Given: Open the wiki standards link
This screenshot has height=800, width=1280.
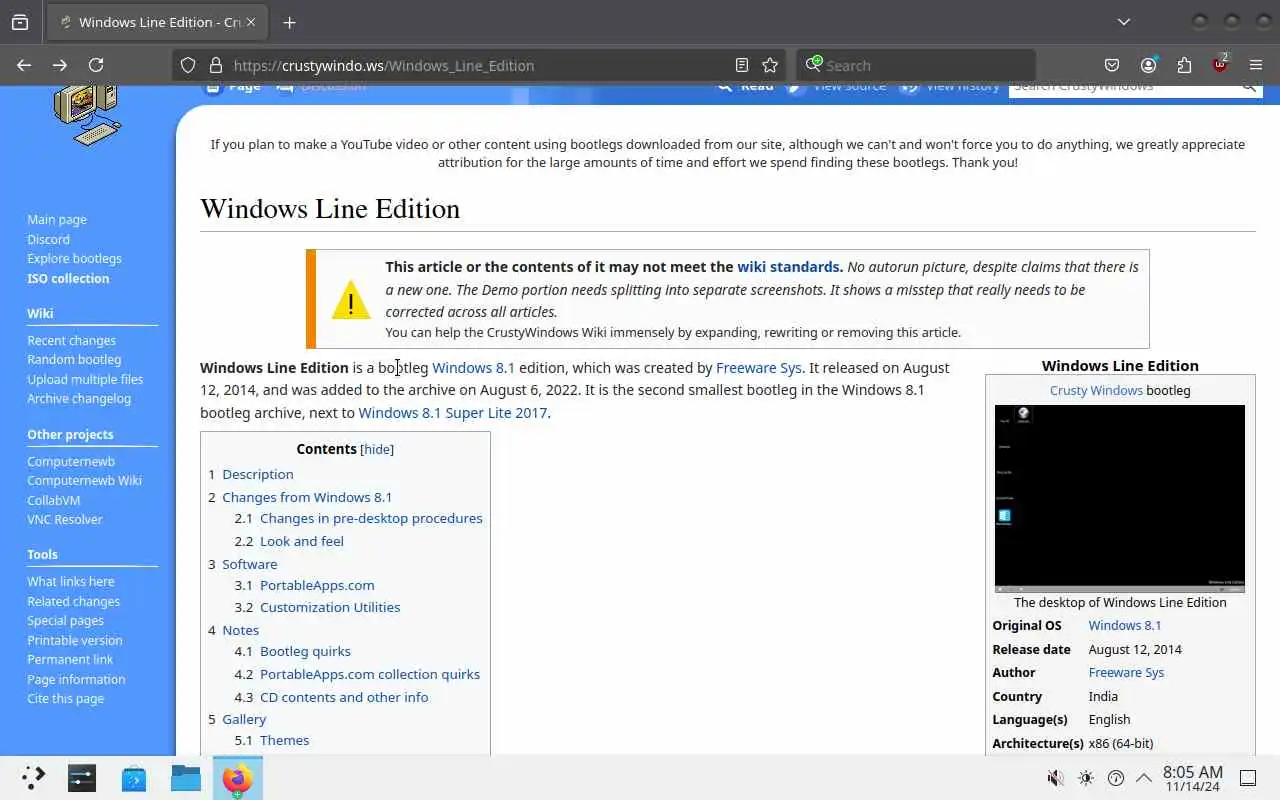Looking at the screenshot, I should [x=788, y=267].
